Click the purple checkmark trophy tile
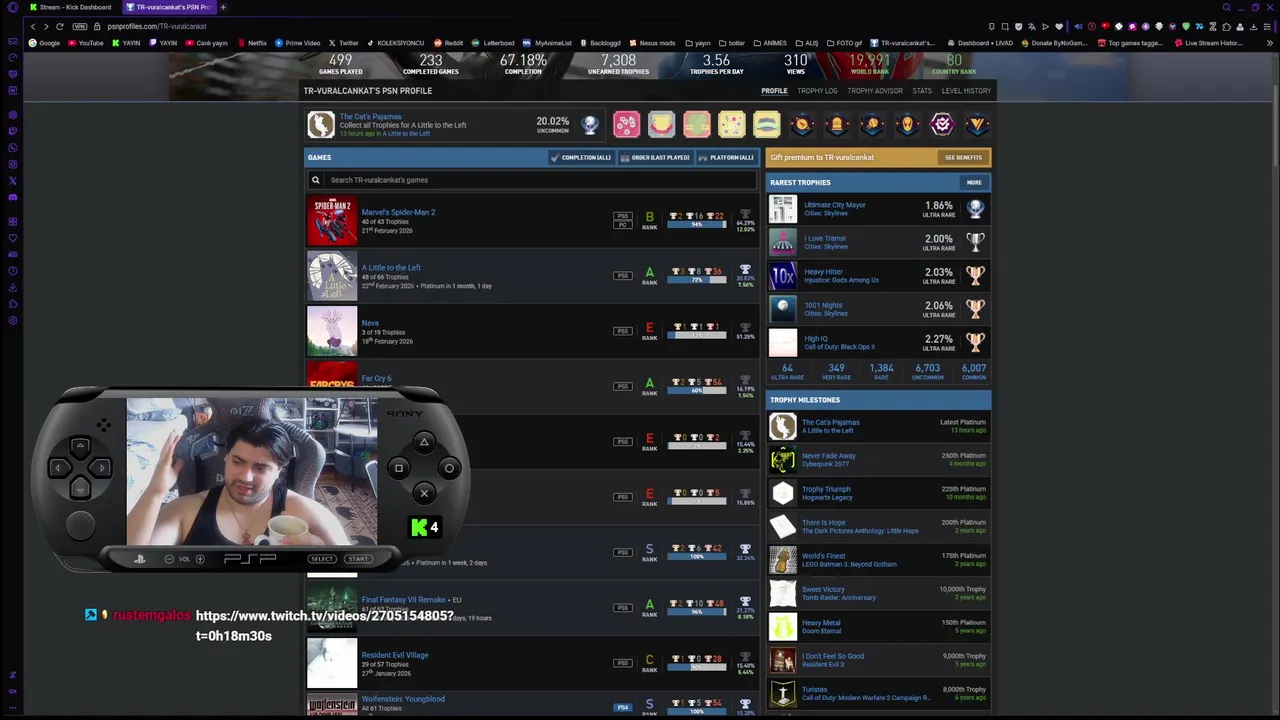This screenshot has width=1280, height=720. click(942, 124)
